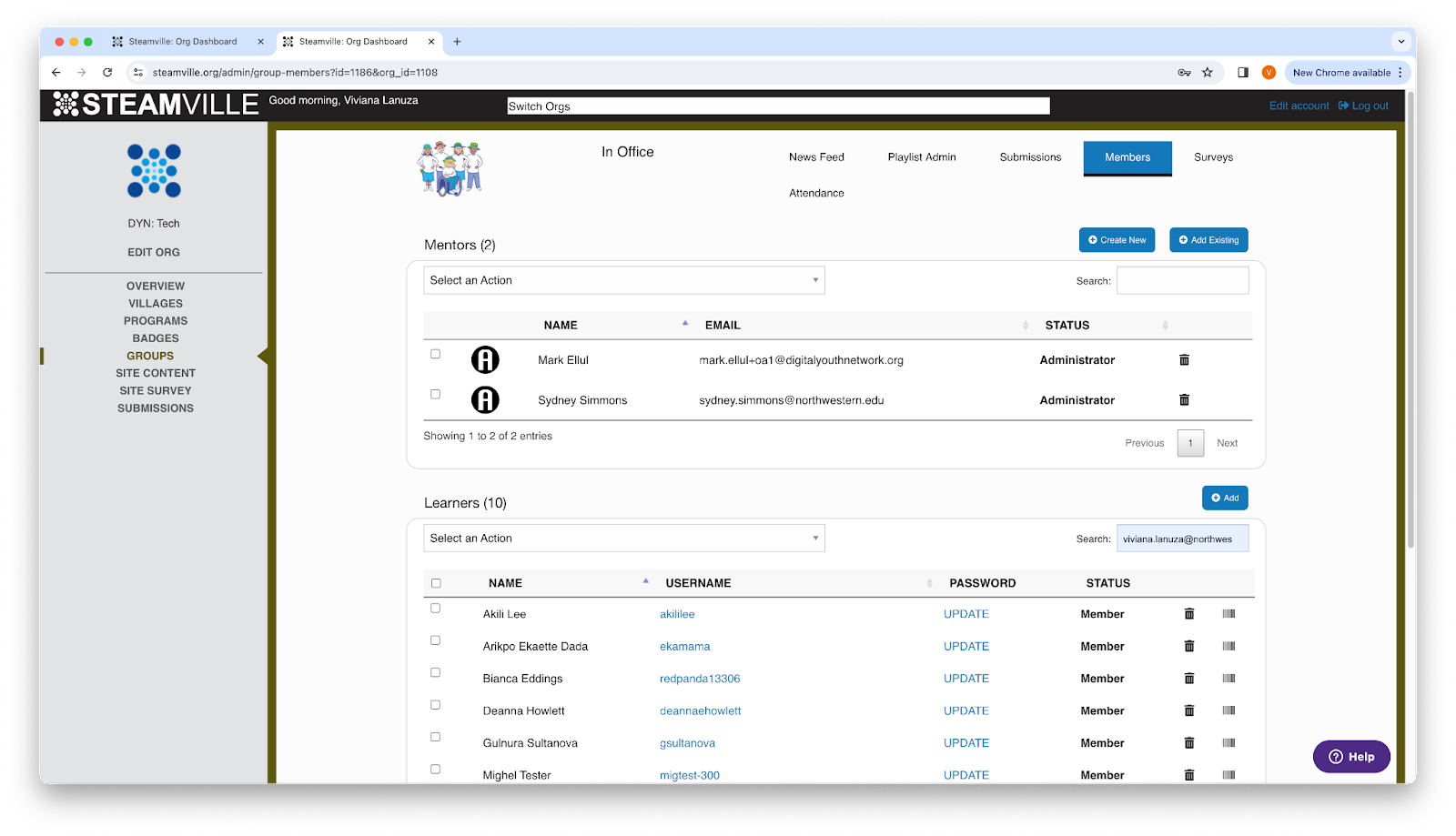This screenshot has width=1456, height=836.
Task: Open Chrome profile avatar V
Action: [x=1269, y=72]
